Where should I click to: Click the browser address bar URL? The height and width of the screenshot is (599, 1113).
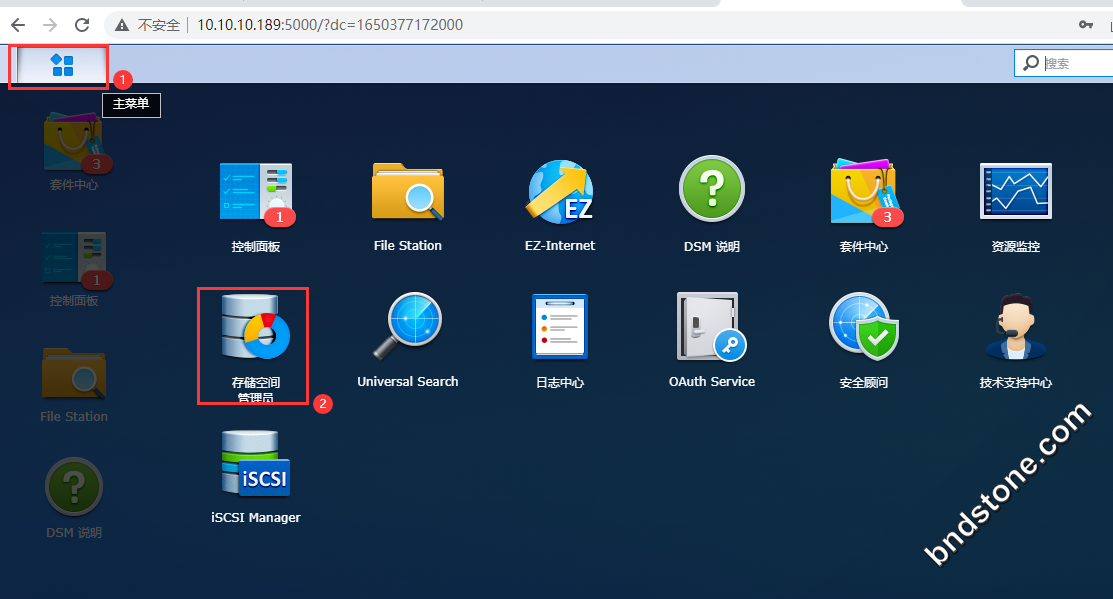point(329,25)
